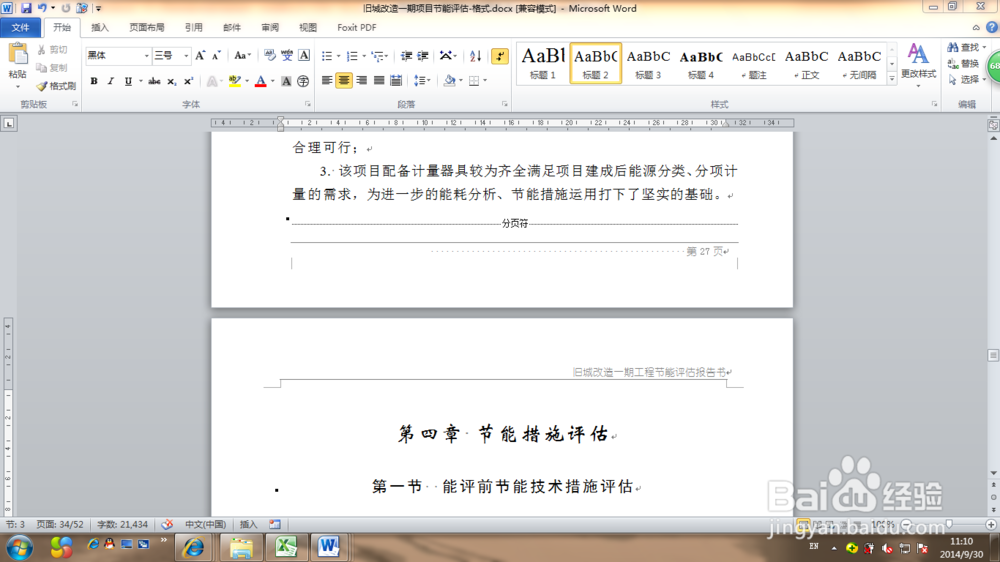Switch to the Insert (插入) tab

[99, 27]
